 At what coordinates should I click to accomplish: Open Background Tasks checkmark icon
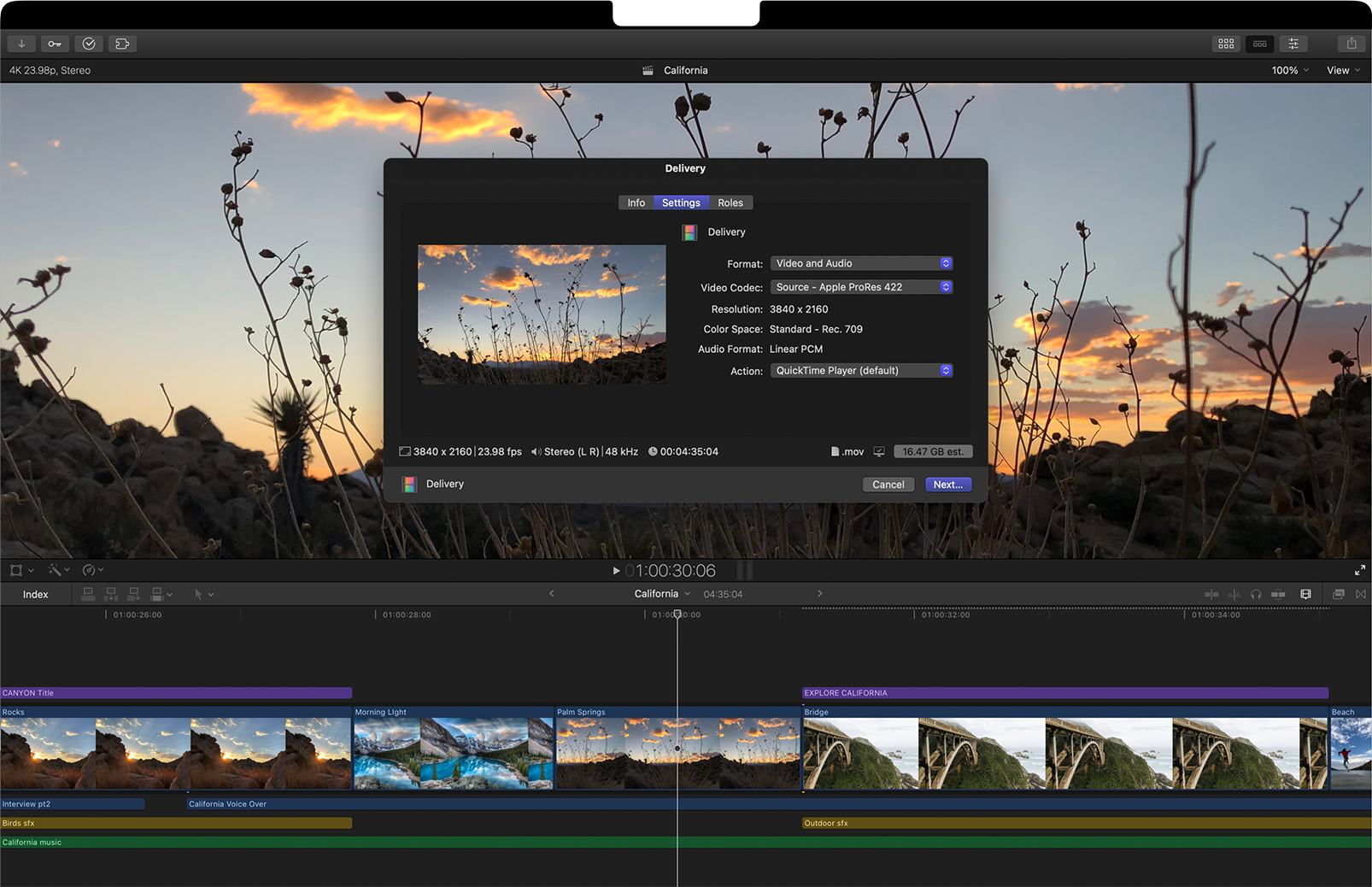[89, 44]
